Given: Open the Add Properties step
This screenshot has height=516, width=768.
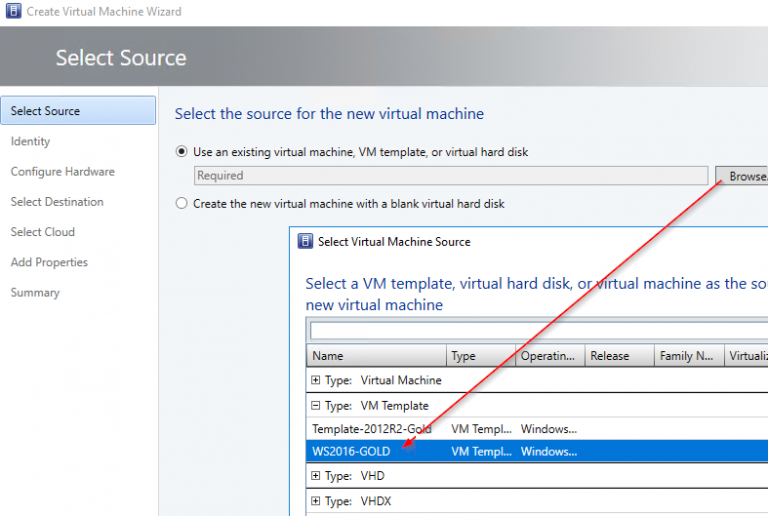Looking at the screenshot, I should pyautogui.click(x=49, y=262).
